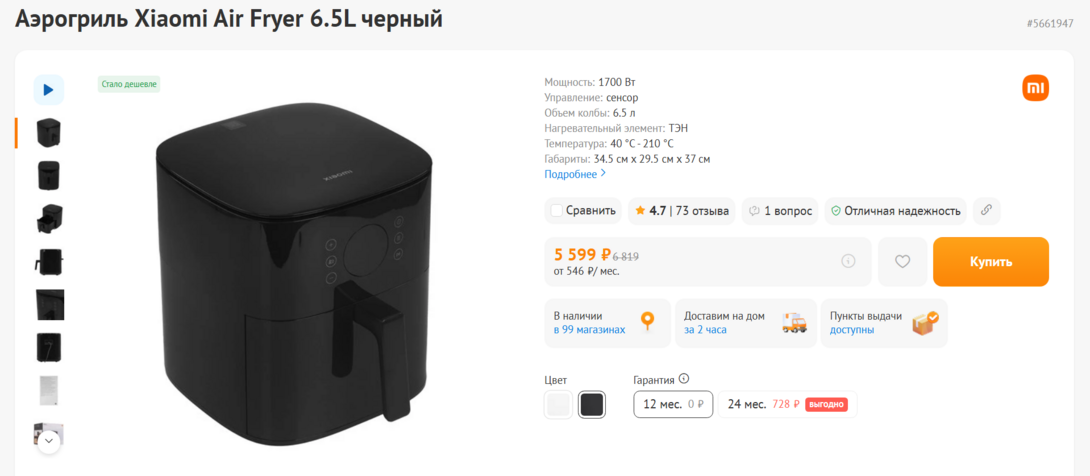The height and width of the screenshot is (476, 1090).
Task: Add product to favorites with heart icon
Action: tap(902, 262)
